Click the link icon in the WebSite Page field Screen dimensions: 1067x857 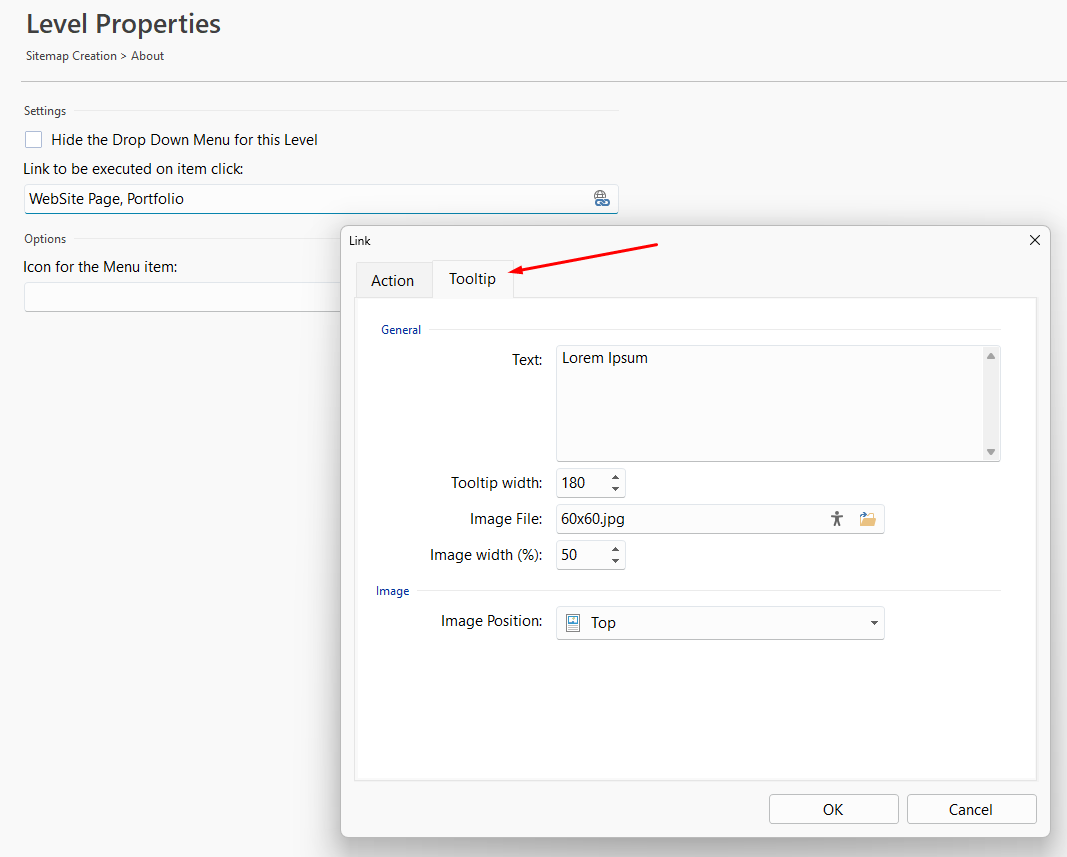coord(601,199)
